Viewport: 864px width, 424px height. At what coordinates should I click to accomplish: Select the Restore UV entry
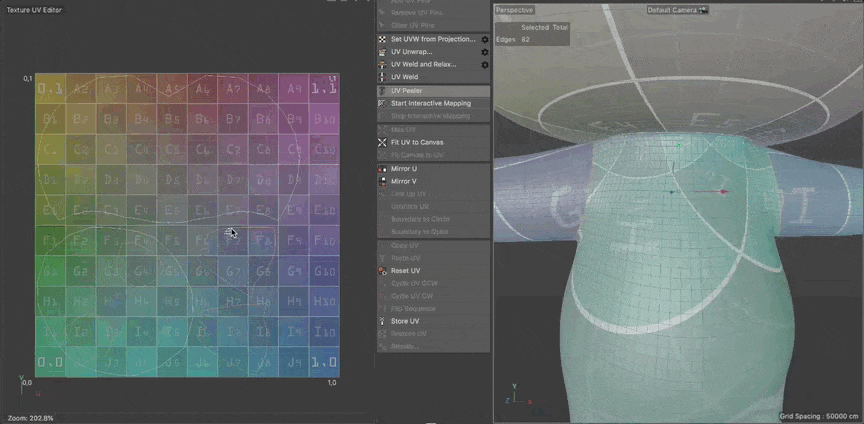(x=434, y=334)
